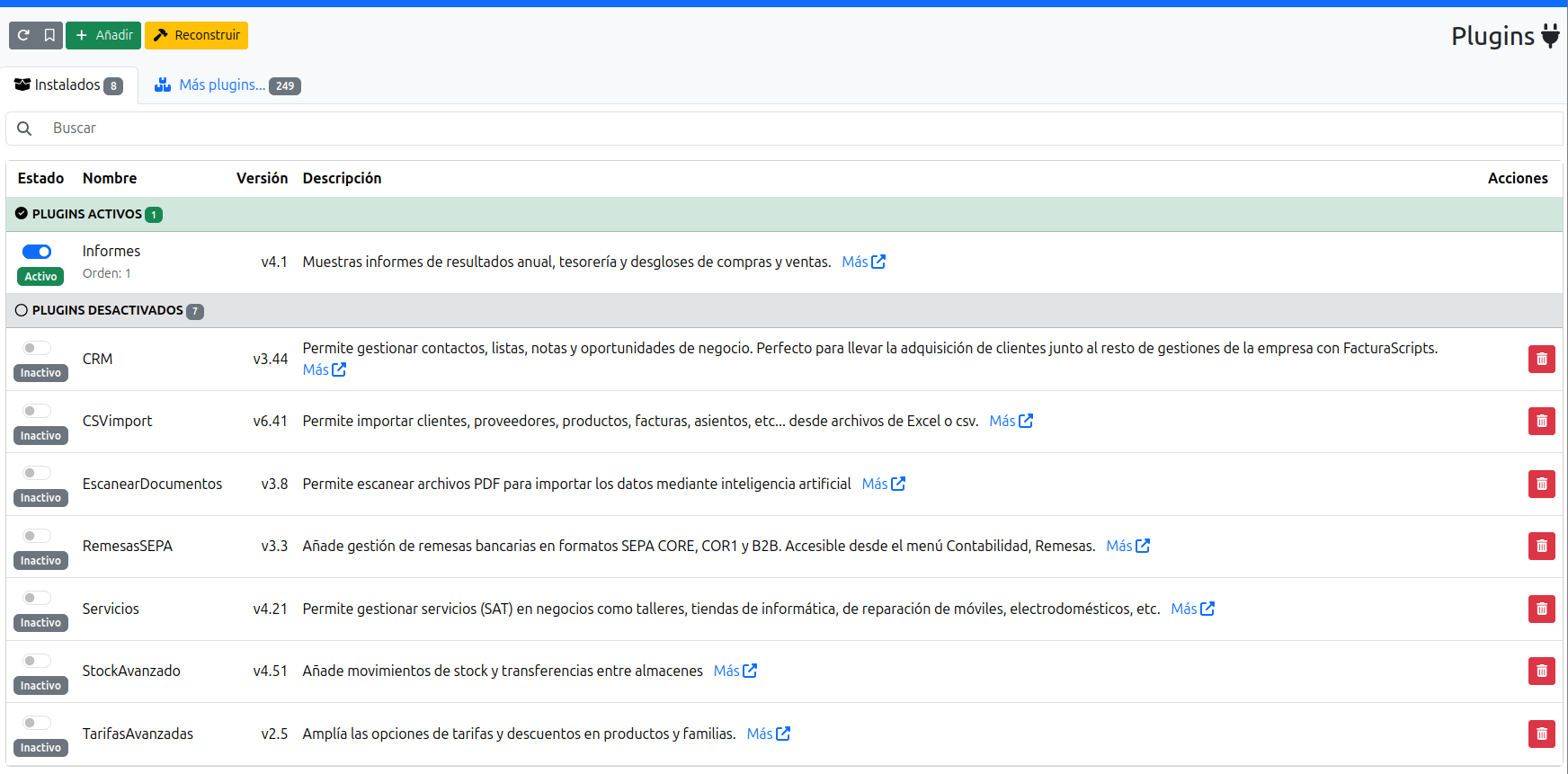The image size is (1568, 774).
Task: Click the reload page icon button
Action: click(x=23, y=35)
